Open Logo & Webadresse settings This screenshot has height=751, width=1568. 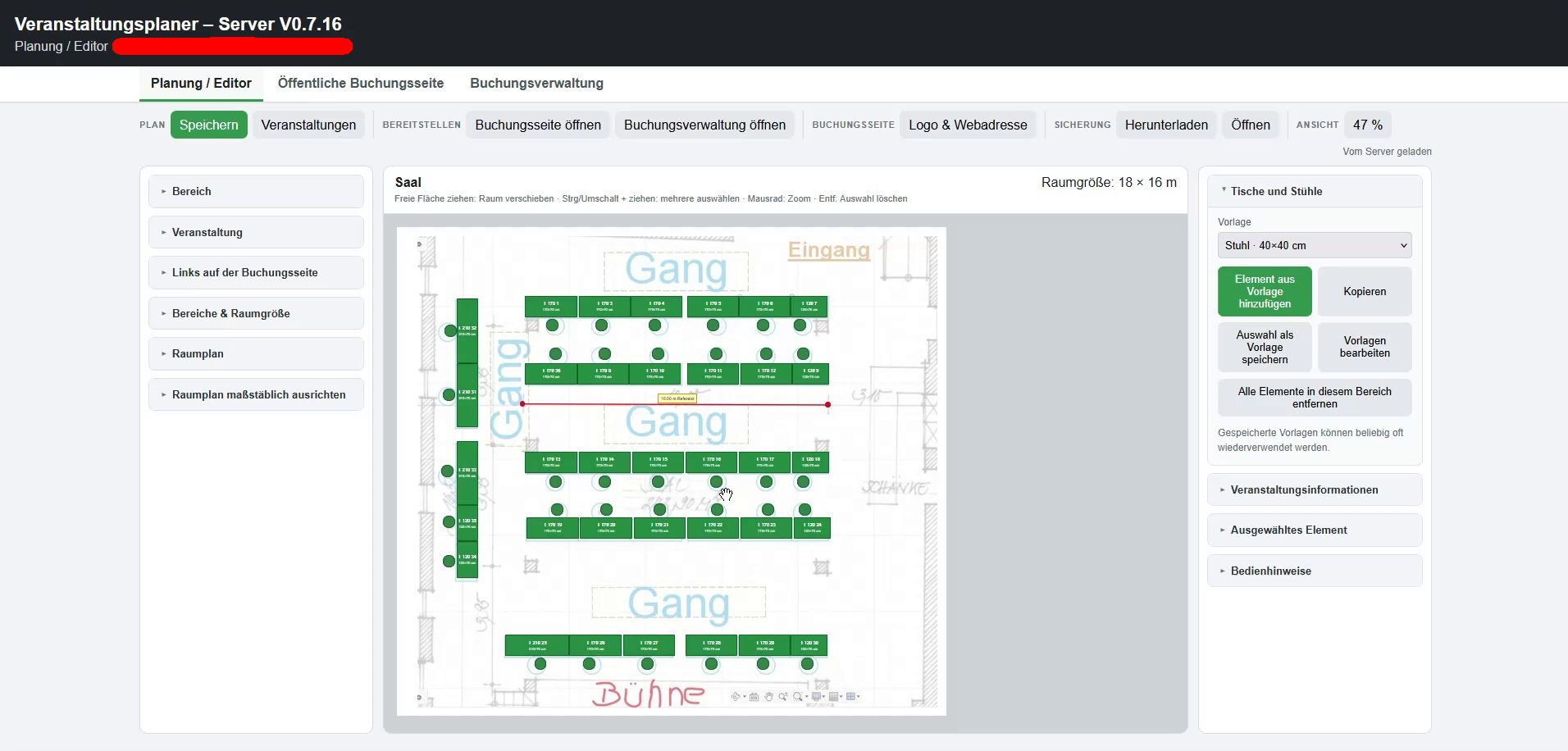[x=968, y=125]
